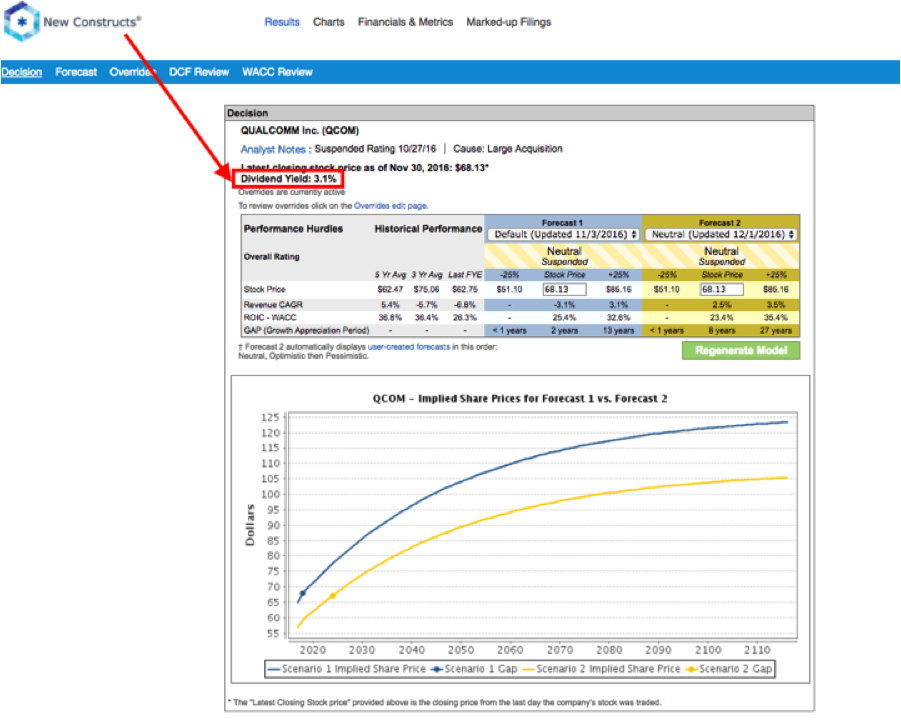
Task: Open the Results menu item
Action: (x=282, y=22)
